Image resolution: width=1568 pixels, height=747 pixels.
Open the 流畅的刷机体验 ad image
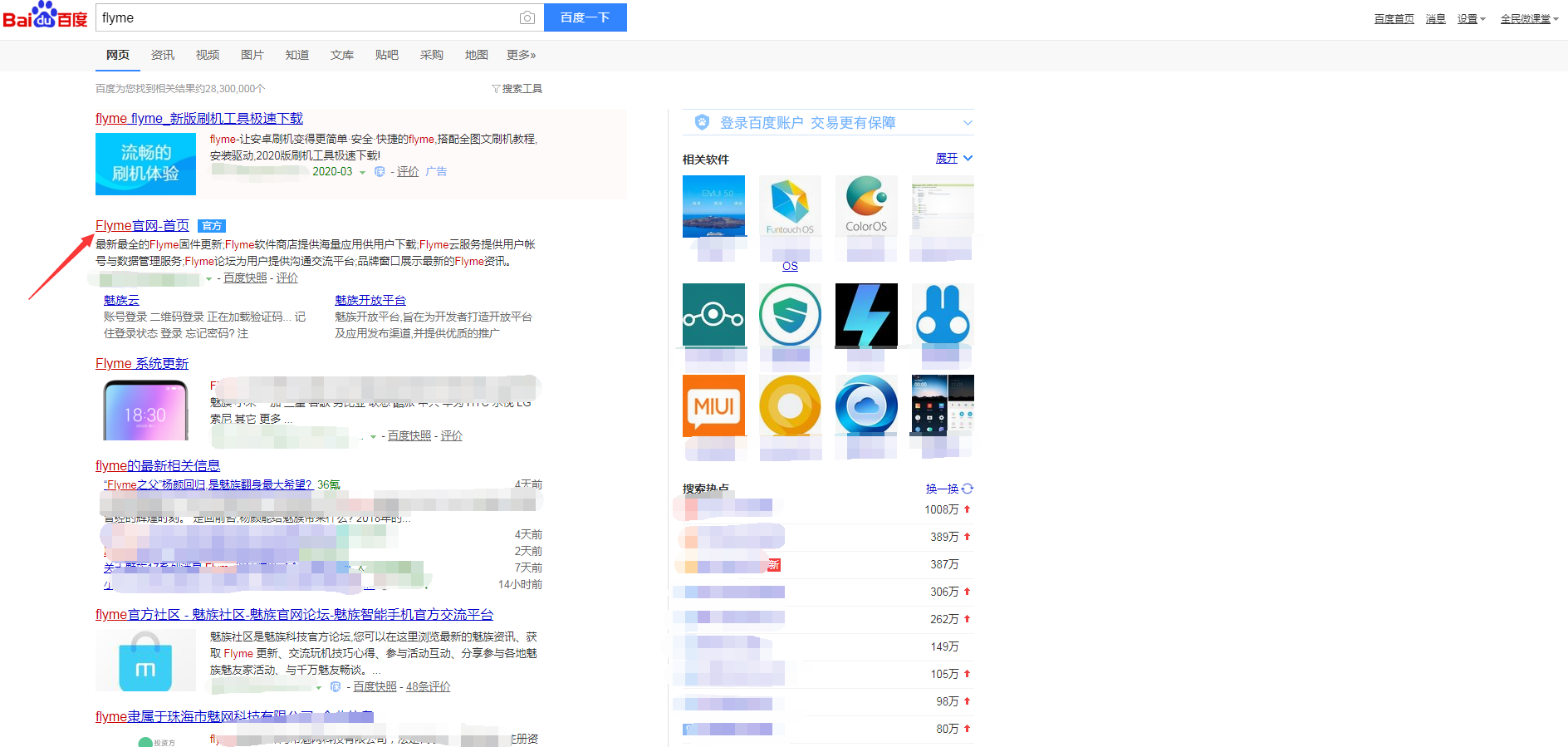[145, 164]
